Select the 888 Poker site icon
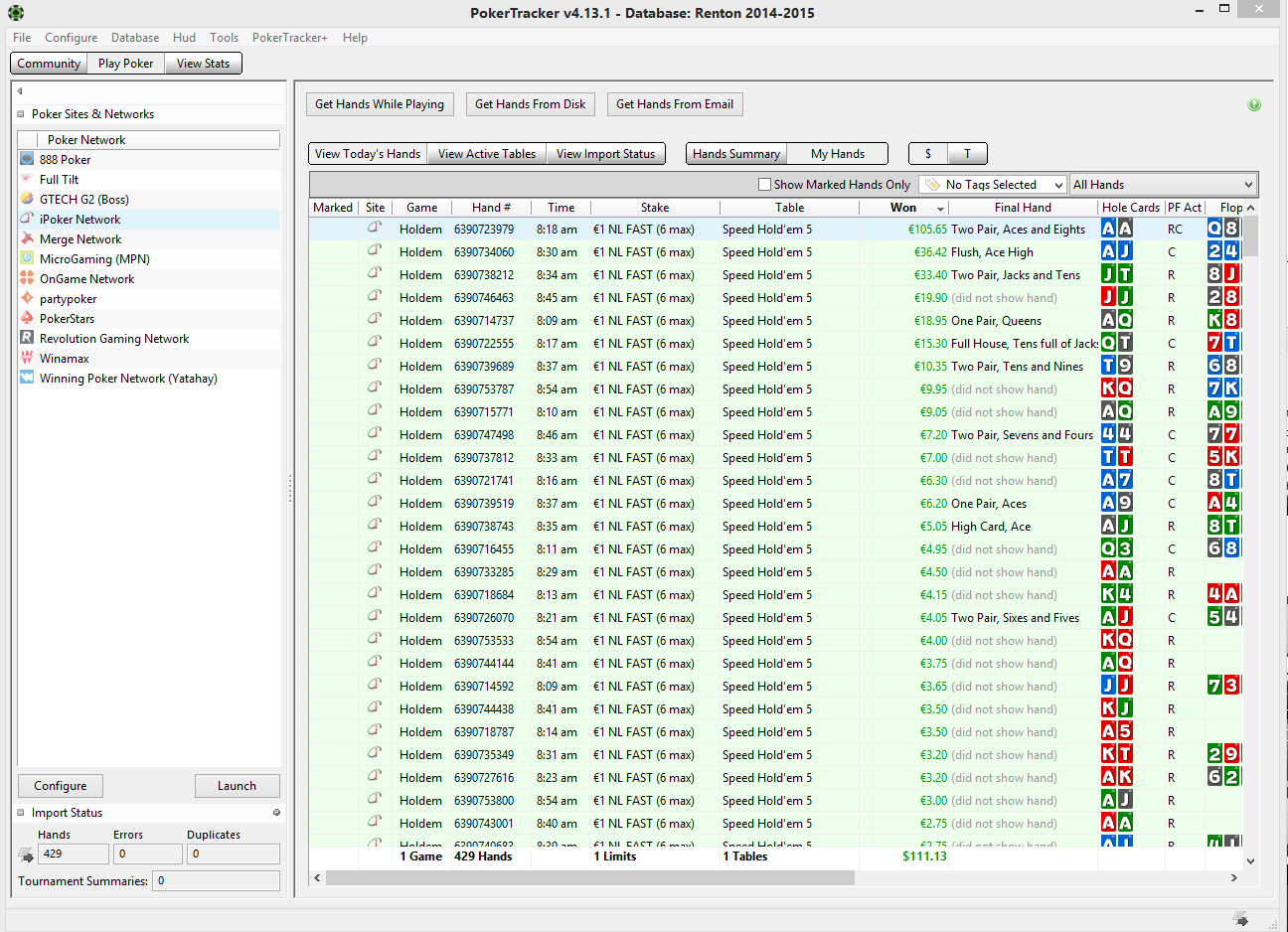The image size is (1288, 932). (x=27, y=159)
